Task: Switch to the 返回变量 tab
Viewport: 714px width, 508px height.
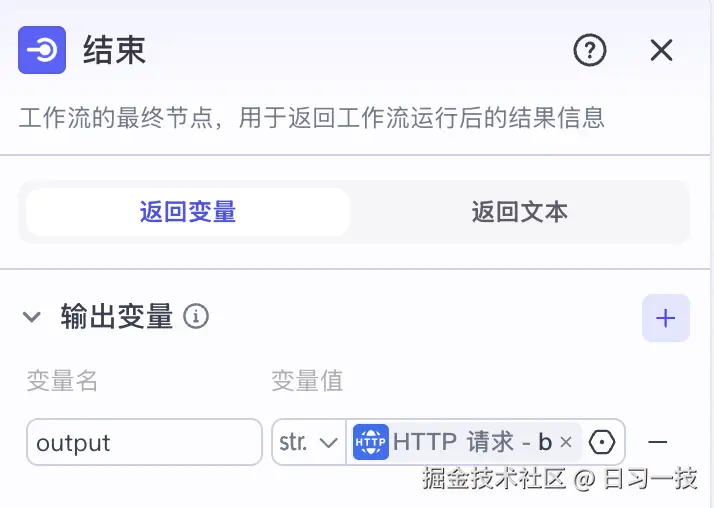Action: [188, 212]
